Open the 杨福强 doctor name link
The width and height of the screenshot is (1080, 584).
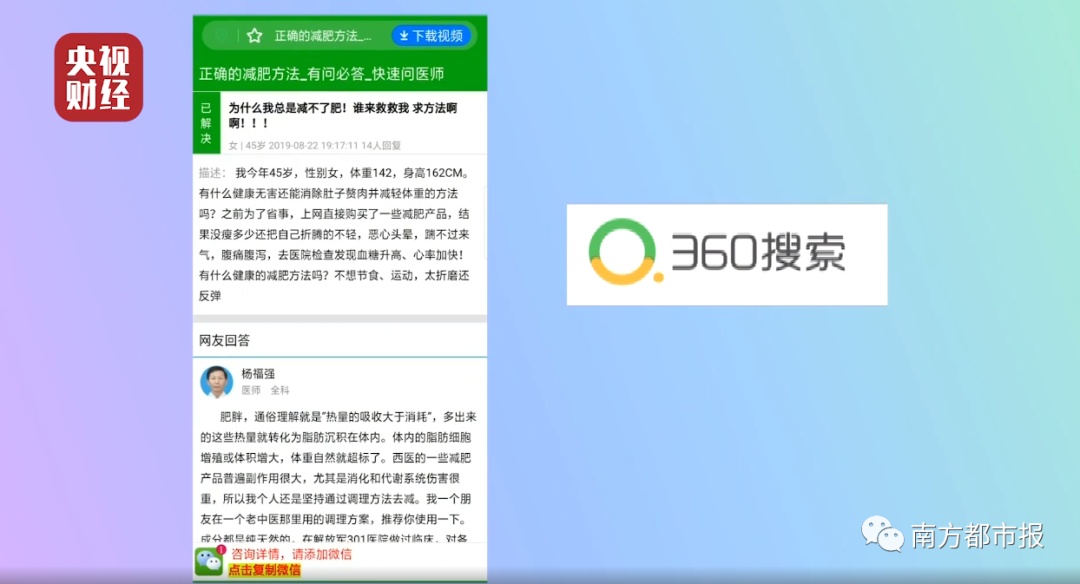pos(256,374)
